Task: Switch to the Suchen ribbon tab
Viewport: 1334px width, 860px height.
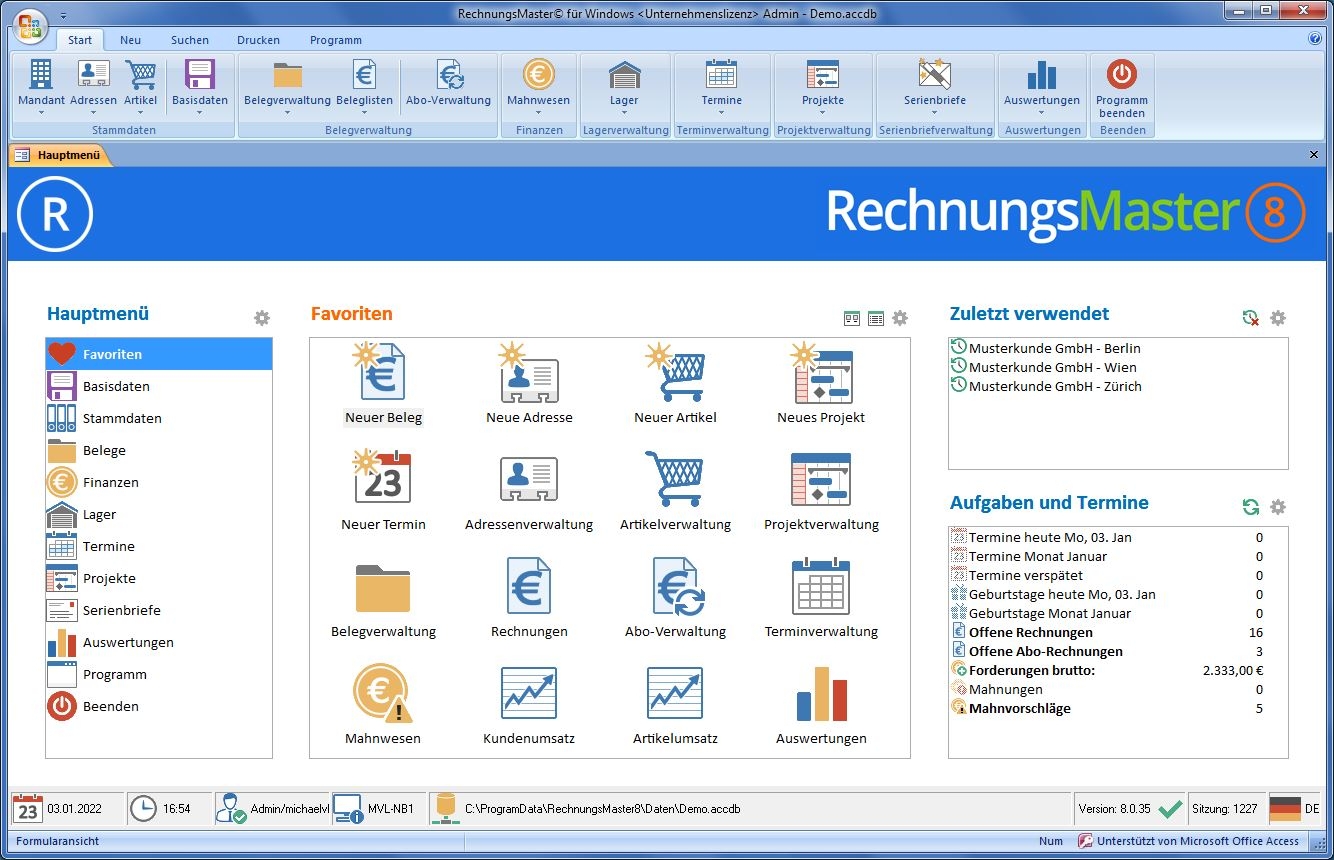Action: [x=190, y=40]
